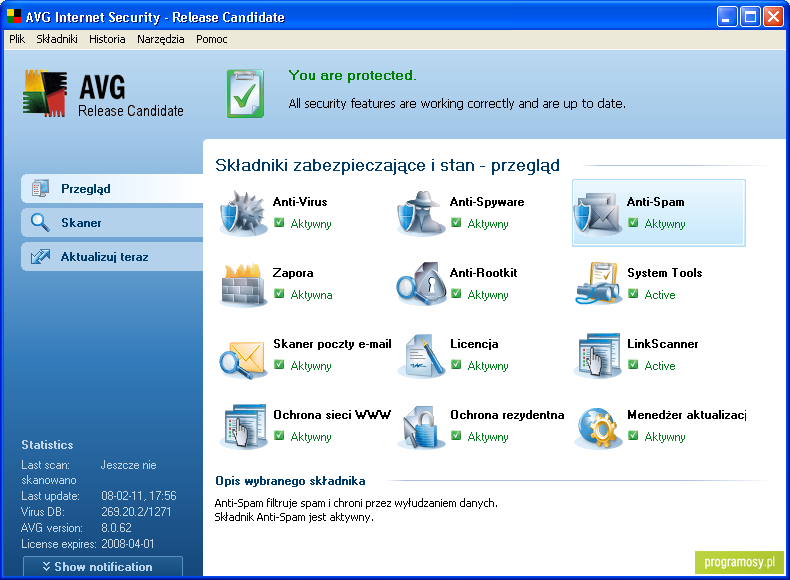Open the Ochrona rezydentna padlock icon
790x580 pixels.
[421, 427]
